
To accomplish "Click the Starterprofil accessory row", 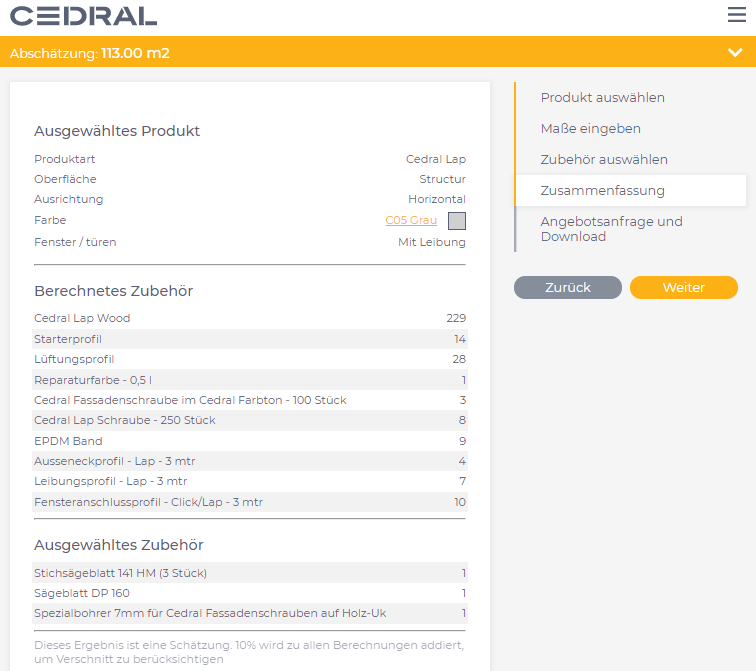I will pyautogui.click(x=249, y=339).
